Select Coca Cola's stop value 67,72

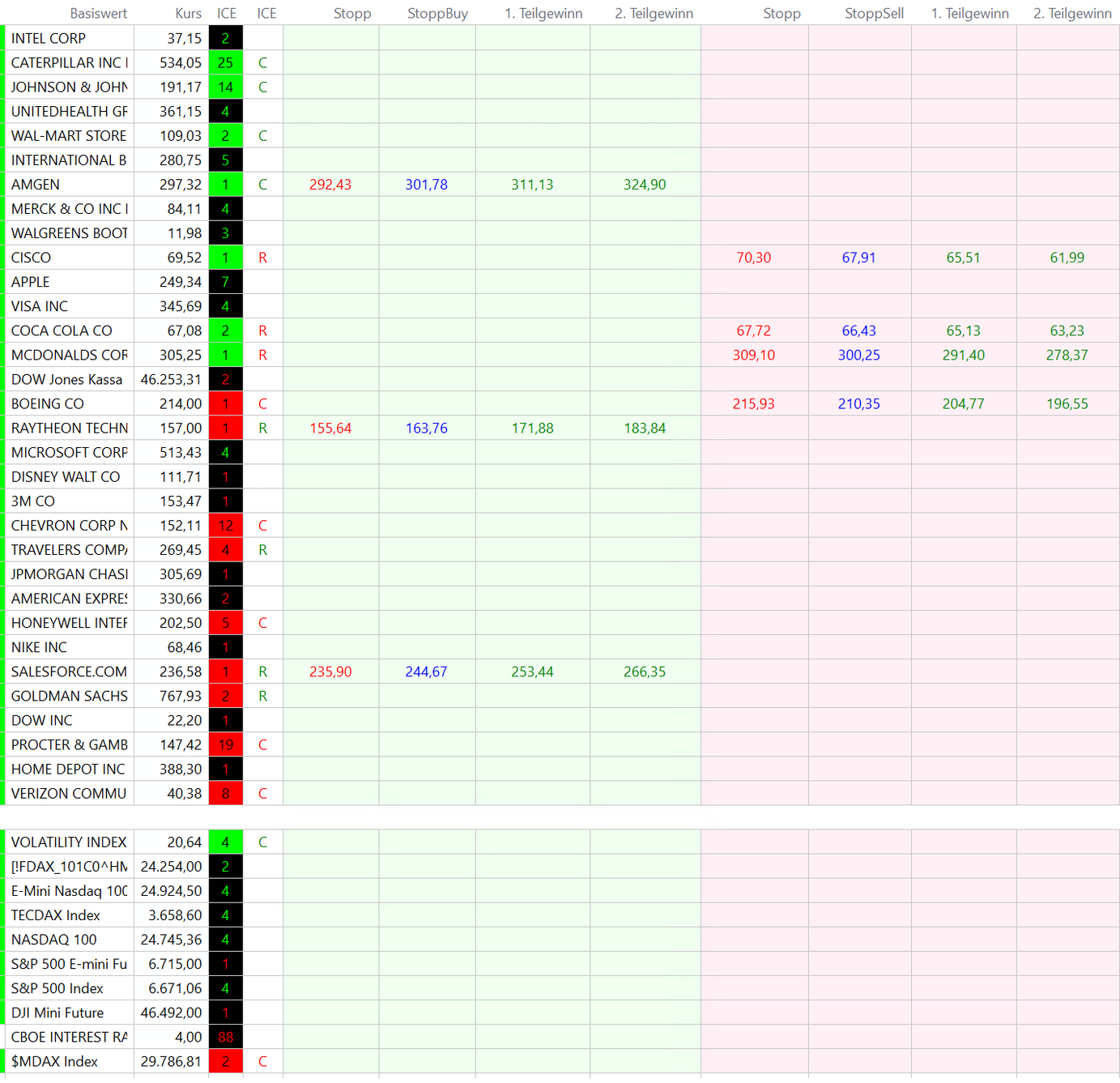753,331
